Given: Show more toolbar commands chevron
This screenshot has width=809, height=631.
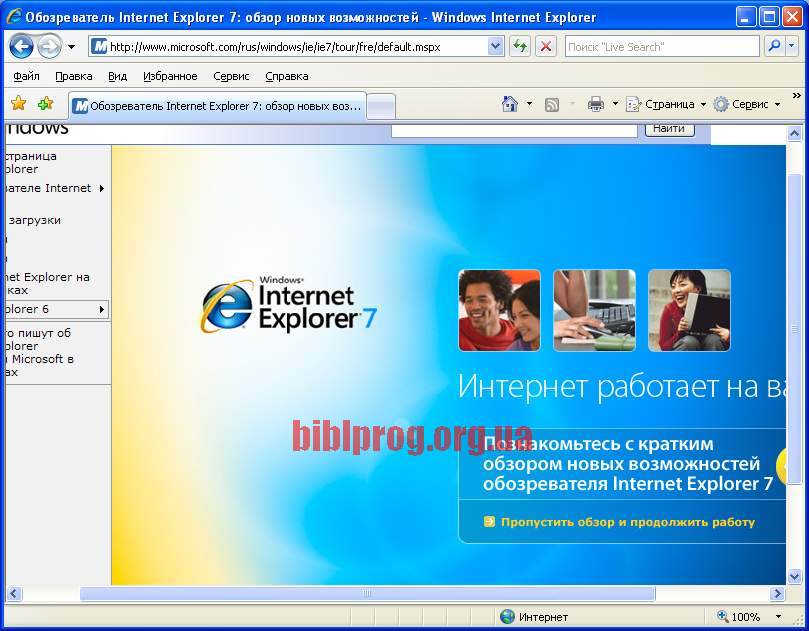Looking at the screenshot, I should click(797, 96).
